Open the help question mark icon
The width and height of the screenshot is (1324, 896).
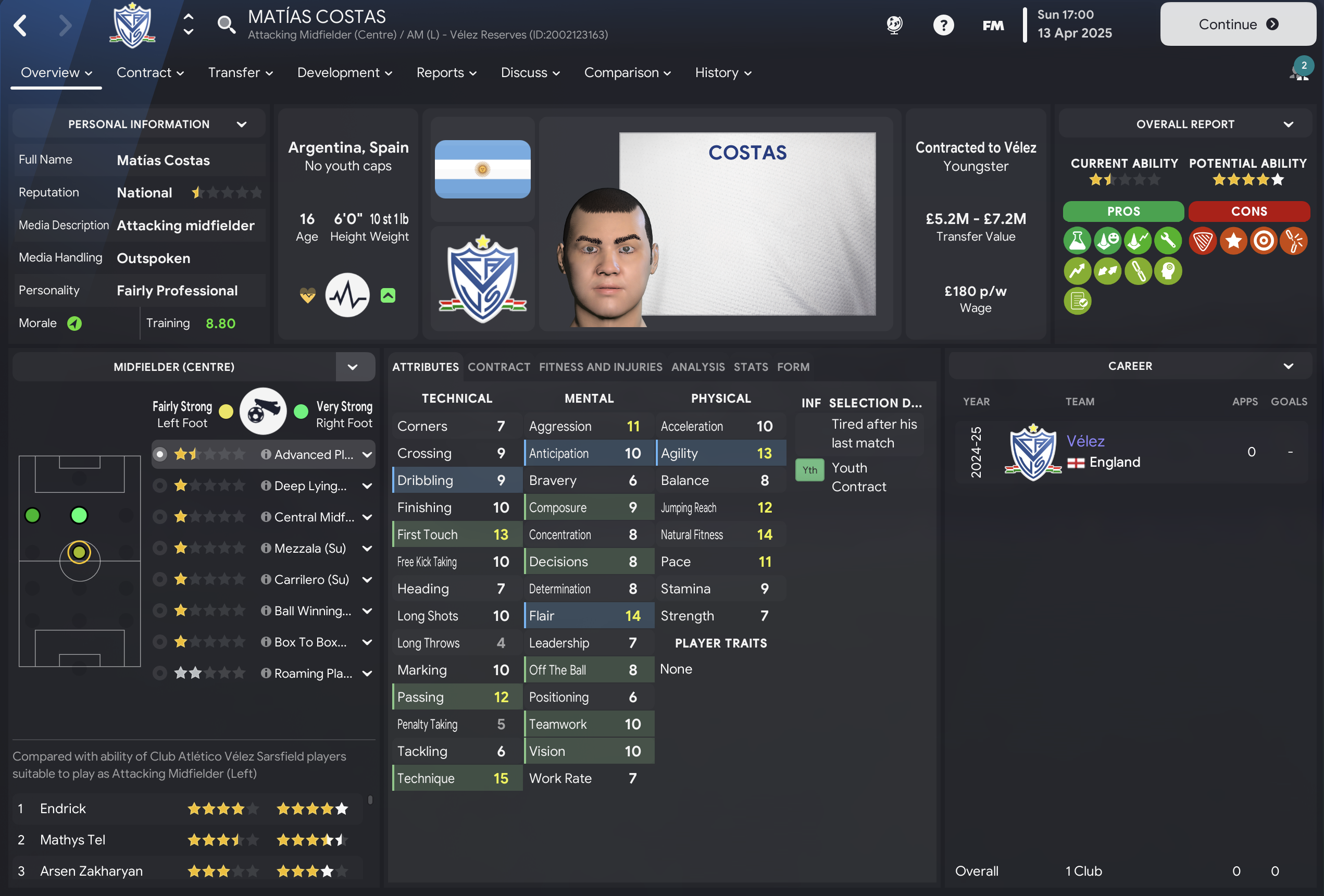pyautogui.click(x=943, y=25)
